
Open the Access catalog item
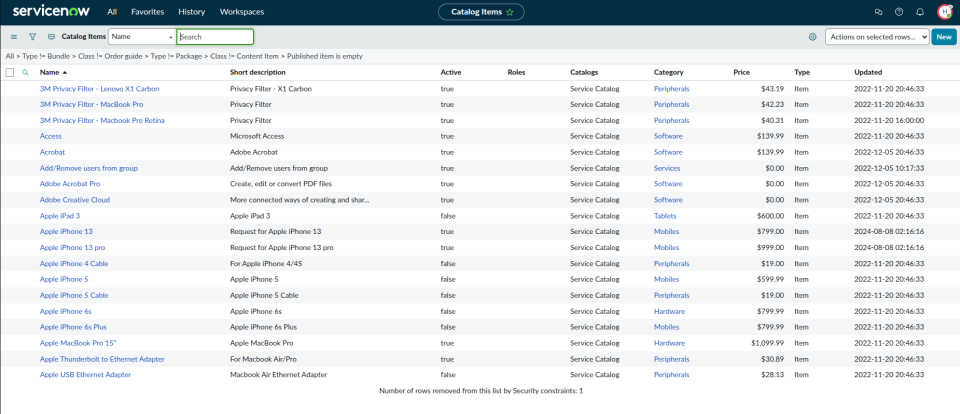coord(51,136)
